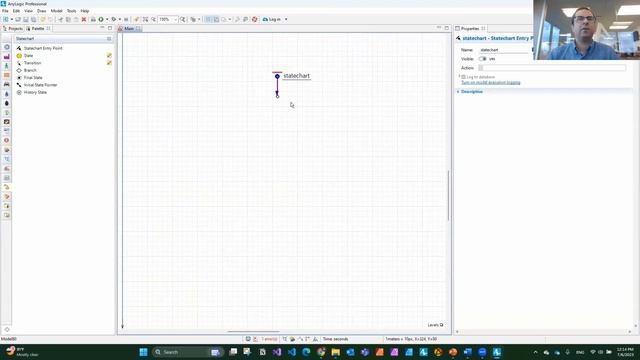Open the Pedestrian Library palette icon
640x360 pixels.
point(7,66)
